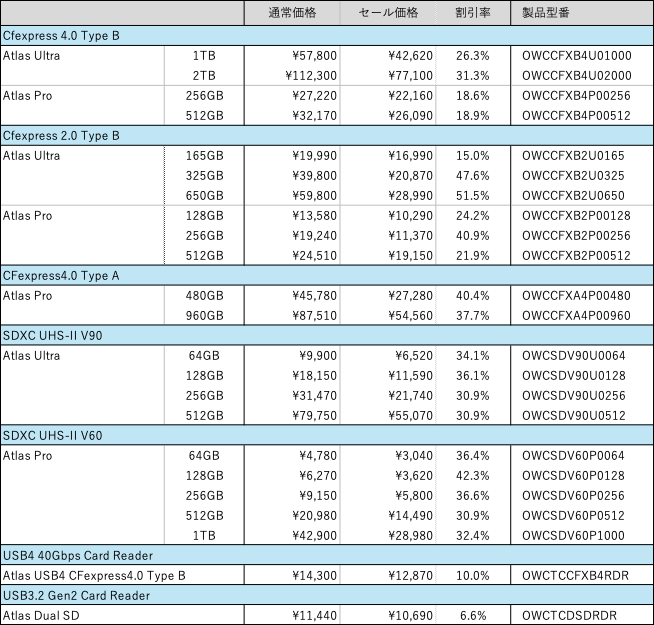This screenshot has height=625, width=654.
Task: Click model number OWCCFXA4P00960
Action: (x=576, y=316)
